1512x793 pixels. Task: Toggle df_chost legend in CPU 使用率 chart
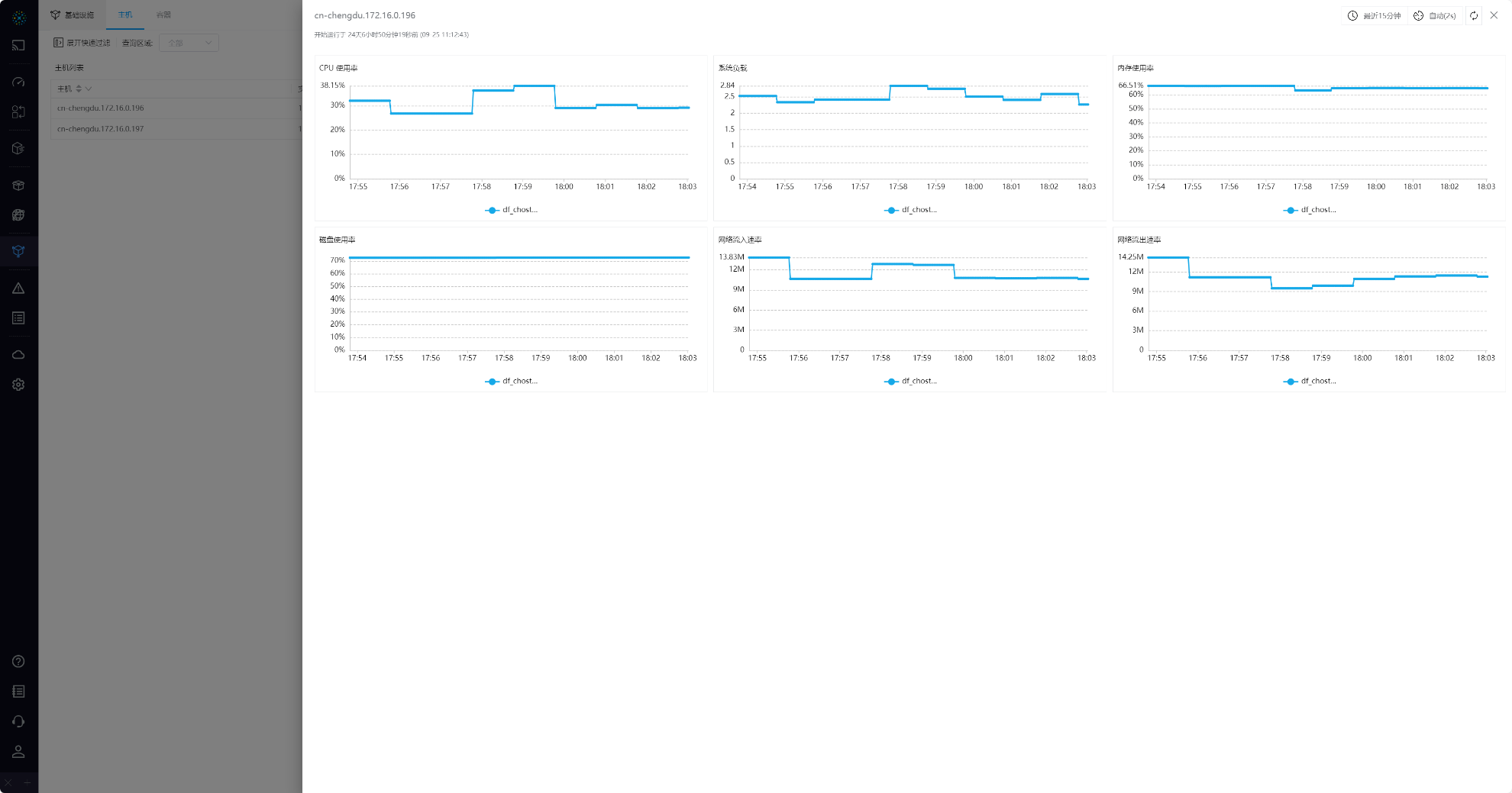click(x=512, y=210)
